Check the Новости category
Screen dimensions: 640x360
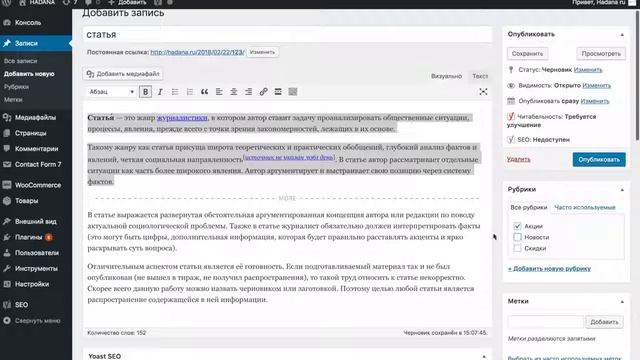click(517, 237)
